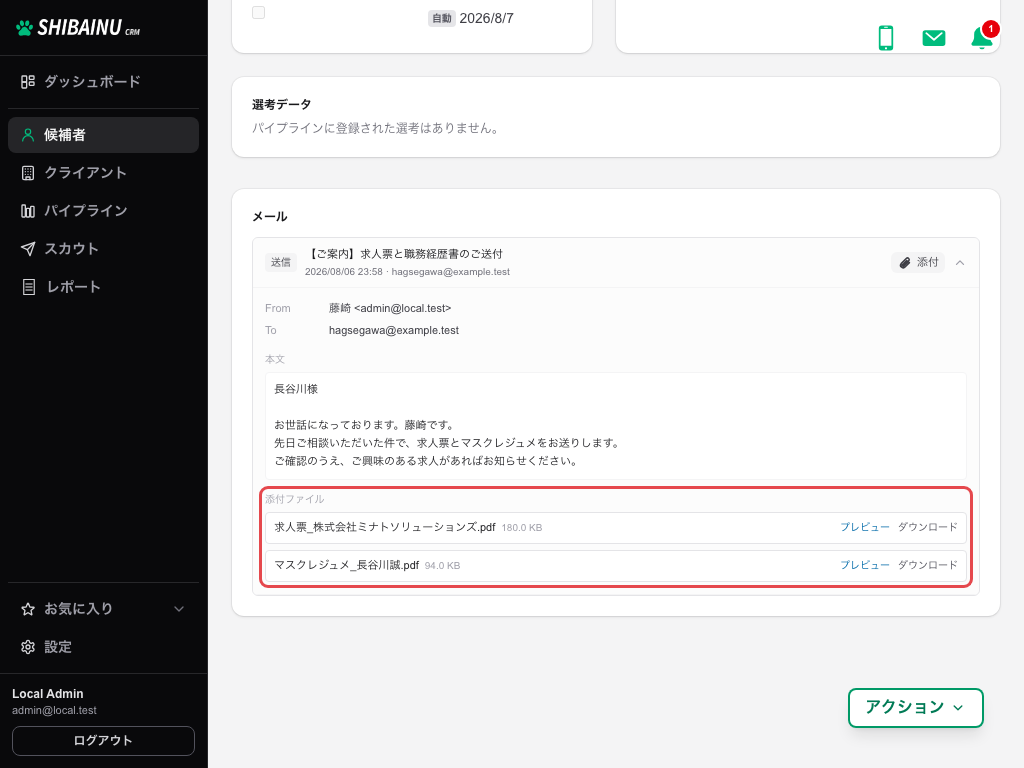Go to クライアント menu item

tap(103, 173)
